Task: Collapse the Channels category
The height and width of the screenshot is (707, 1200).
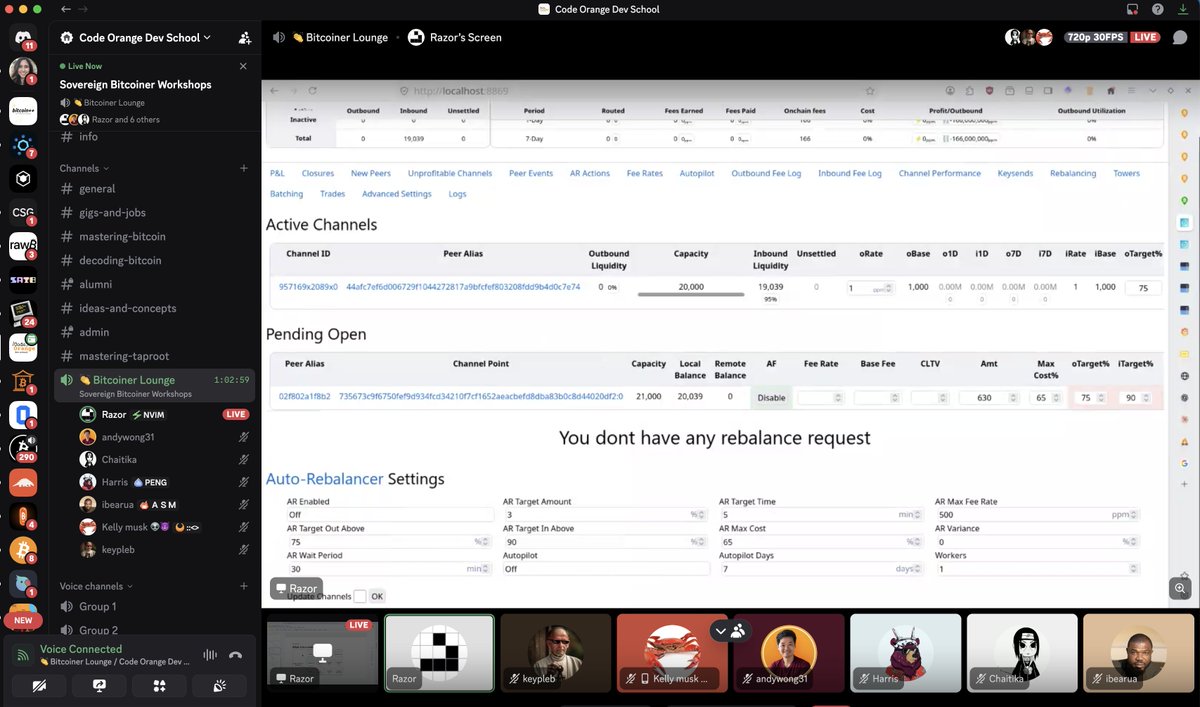Action: tap(84, 168)
